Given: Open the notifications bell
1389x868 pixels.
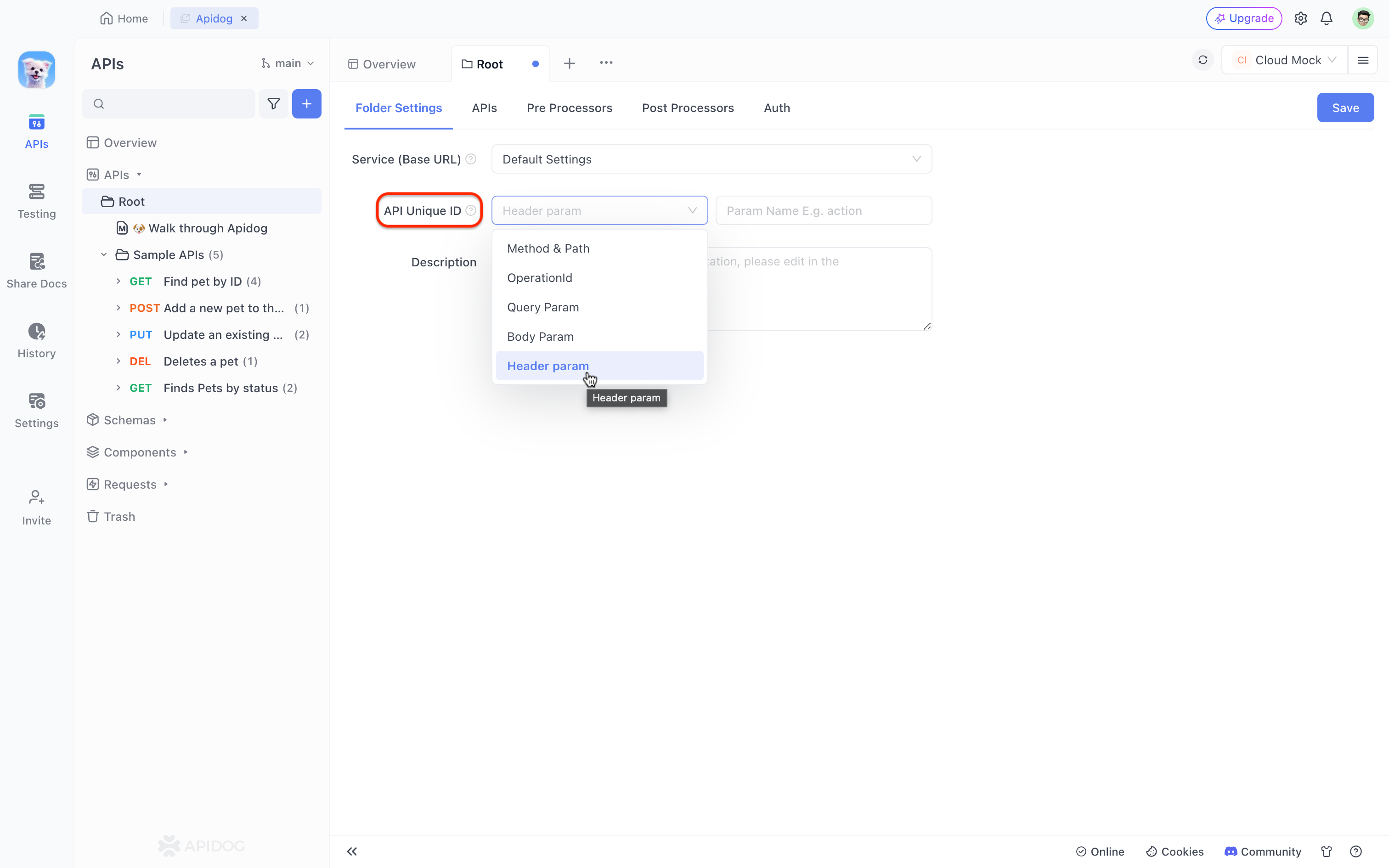Looking at the screenshot, I should 1327,18.
